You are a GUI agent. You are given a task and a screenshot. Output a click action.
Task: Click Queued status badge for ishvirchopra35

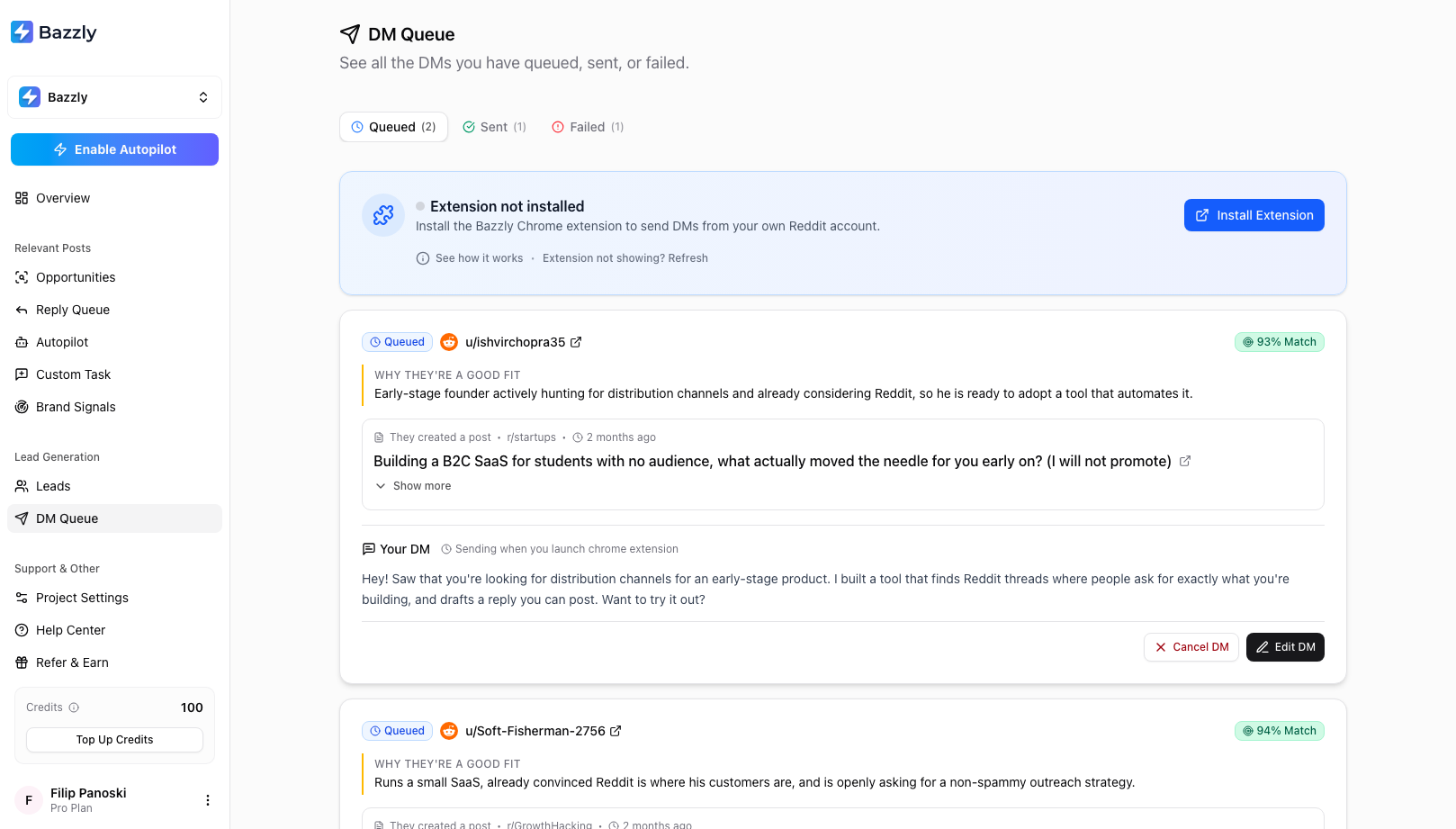[397, 342]
